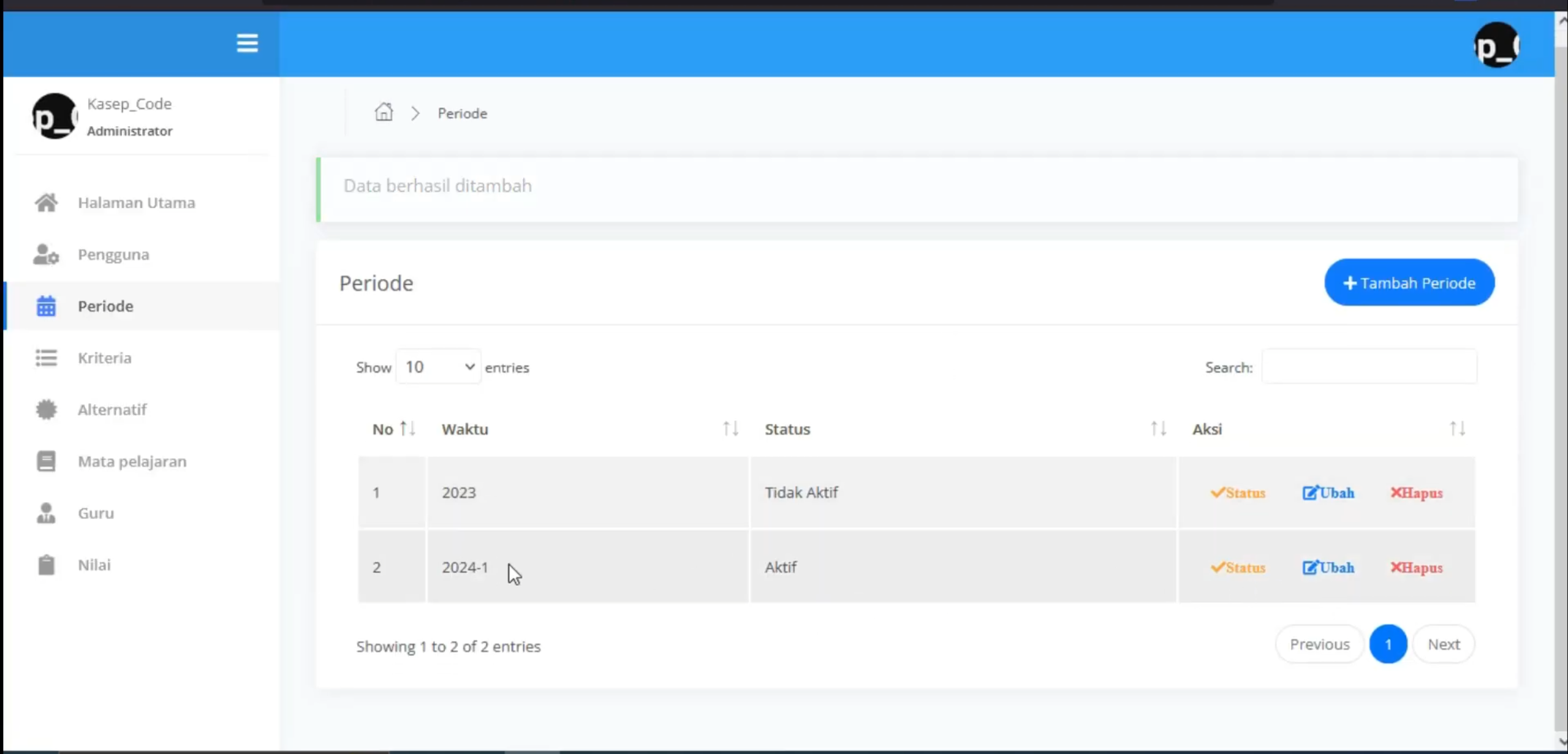
Task: Toggle Status for the 2024-1 row
Action: tap(1238, 568)
